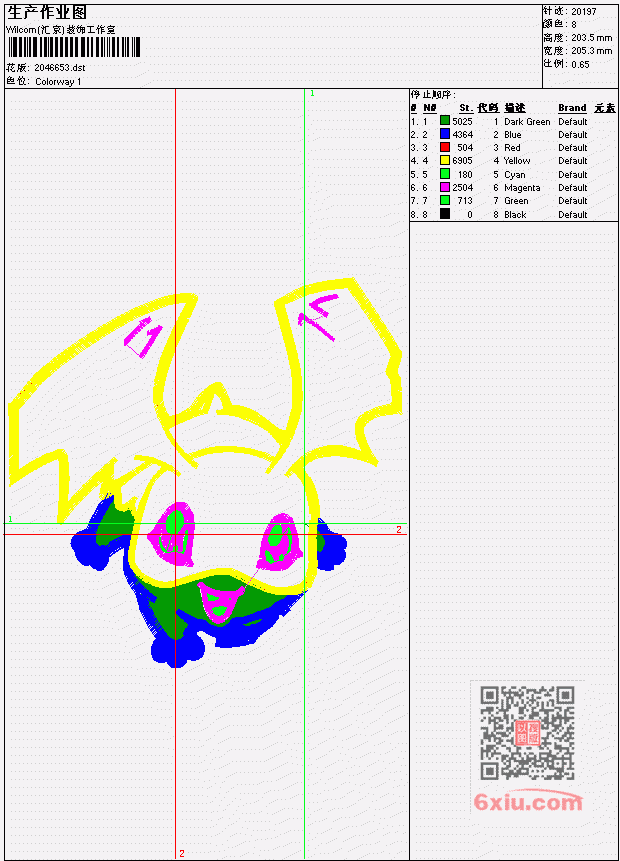Image resolution: width=620 pixels, height=861 pixels.
Task: Click the width value 205.3 mm
Action: tap(591, 51)
